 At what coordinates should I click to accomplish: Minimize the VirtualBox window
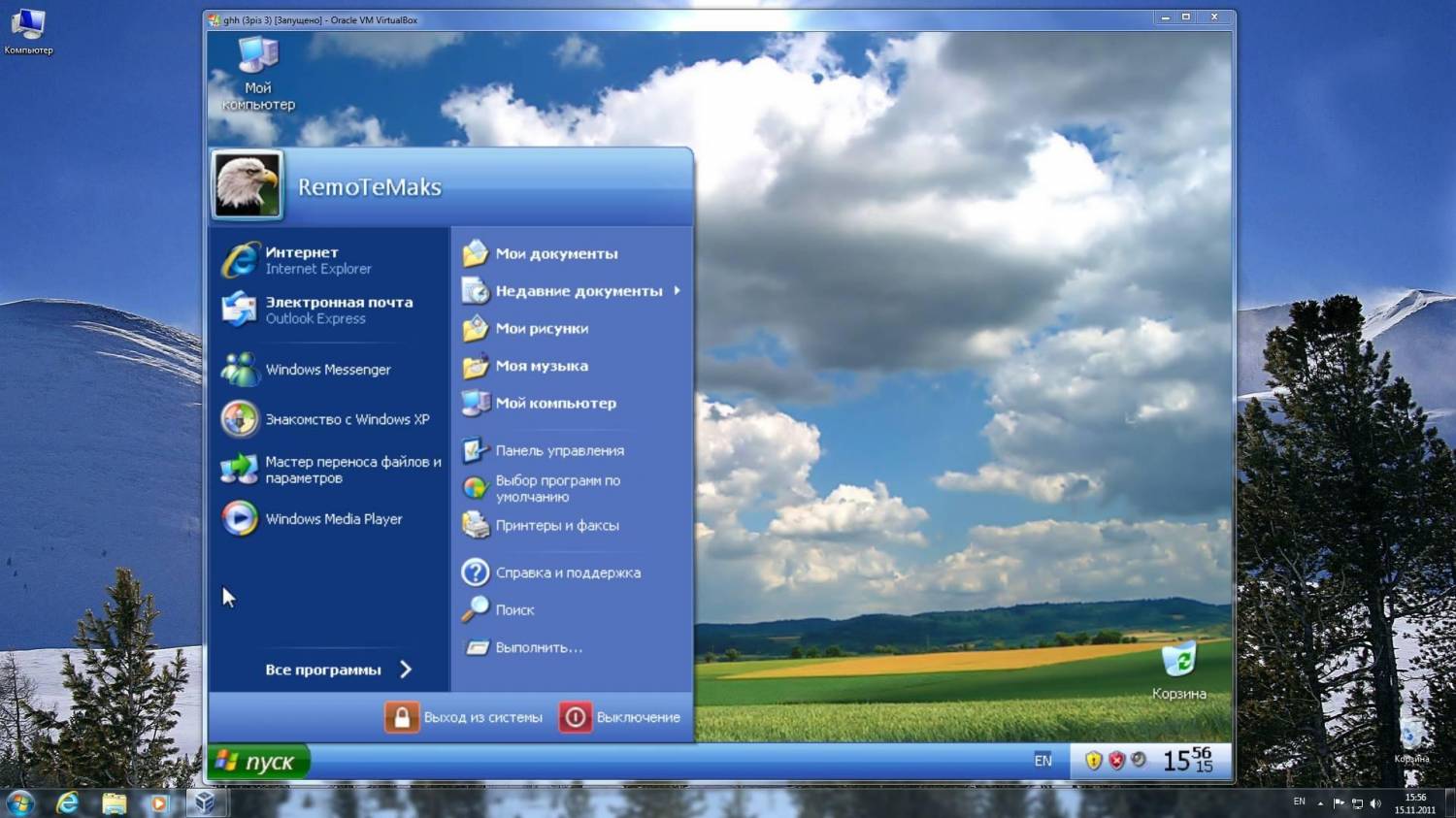(1165, 17)
